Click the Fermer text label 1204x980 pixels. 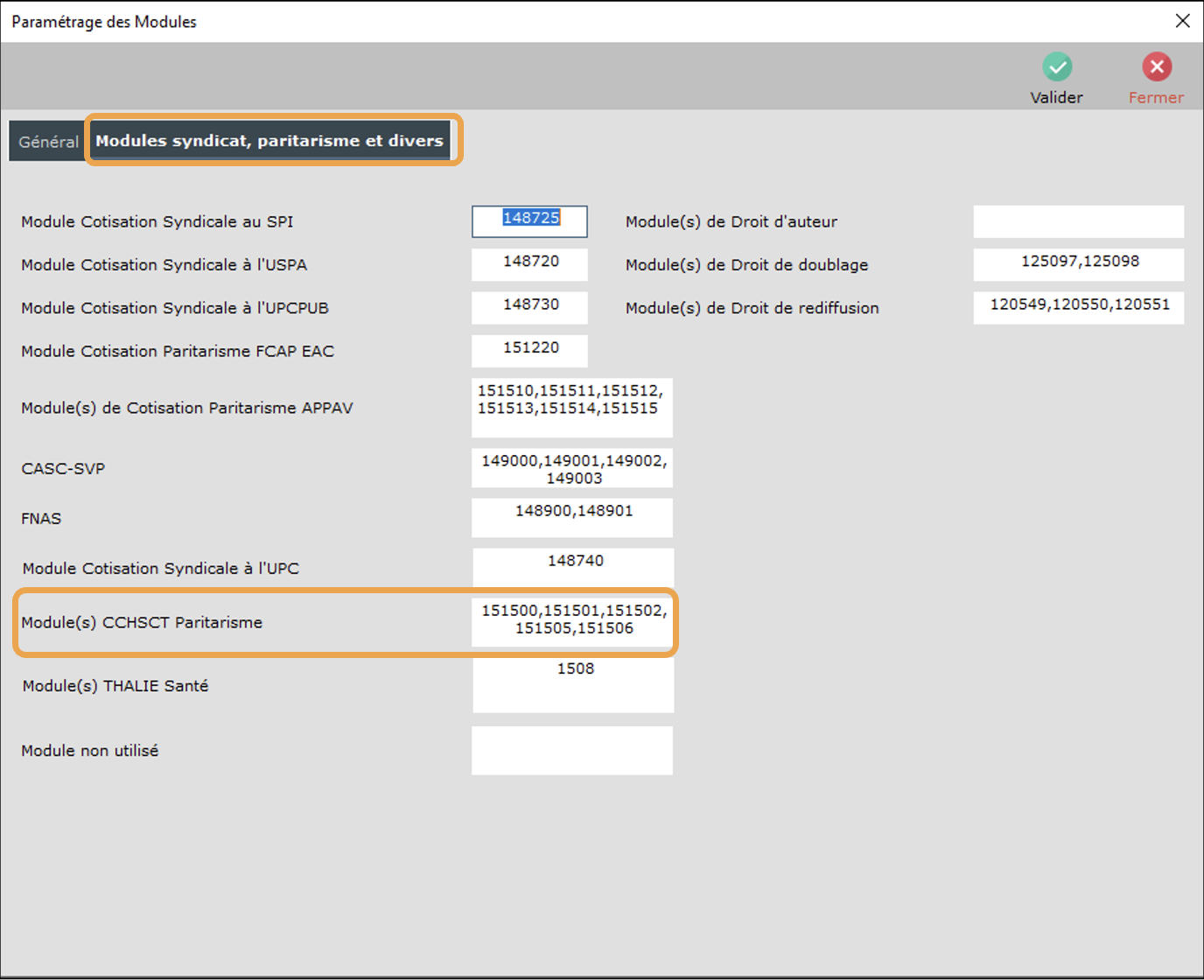pyautogui.click(x=1156, y=98)
